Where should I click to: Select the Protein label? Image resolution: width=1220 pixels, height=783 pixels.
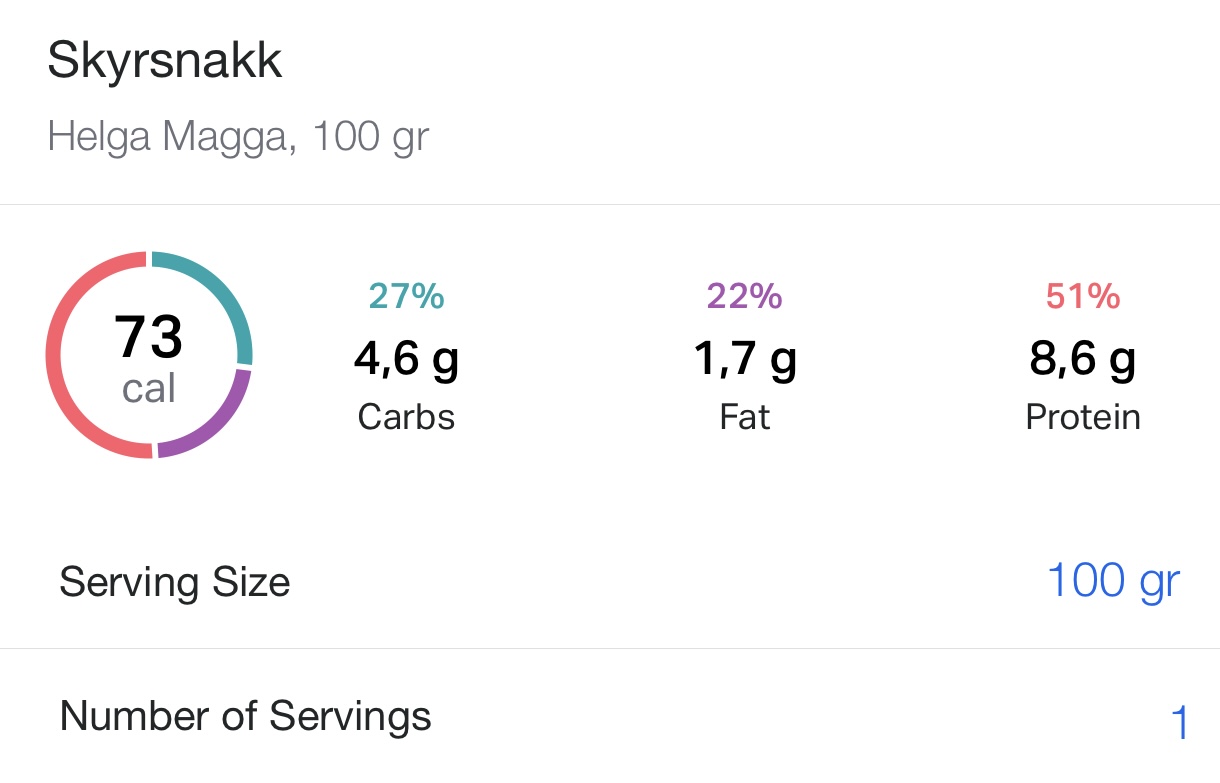pos(1082,417)
